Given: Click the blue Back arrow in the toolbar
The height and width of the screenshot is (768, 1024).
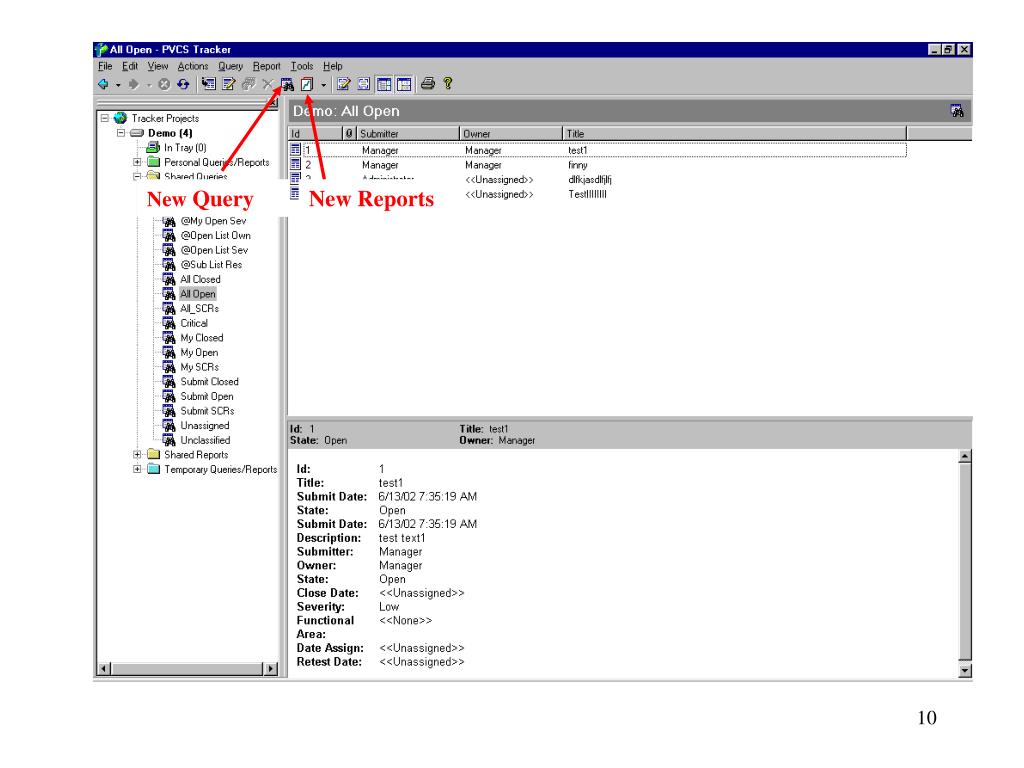Looking at the screenshot, I should pos(103,84).
